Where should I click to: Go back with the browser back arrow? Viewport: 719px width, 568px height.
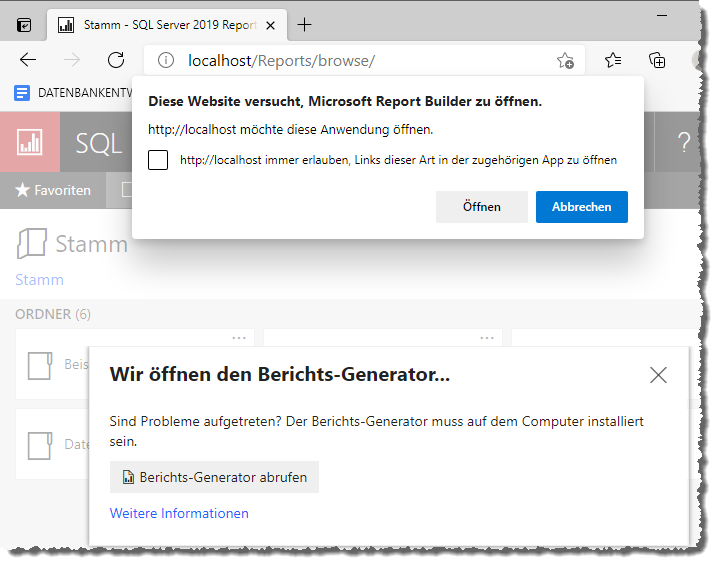28,60
